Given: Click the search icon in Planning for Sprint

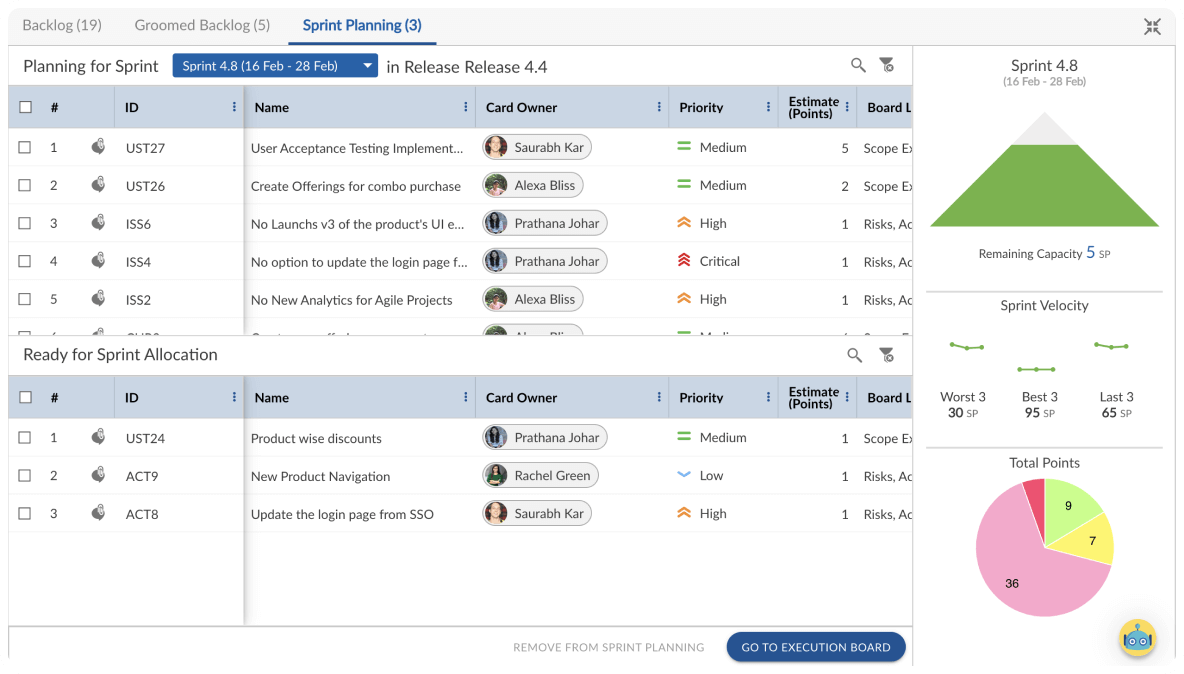Looking at the screenshot, I should pyautogui.click(x=858, y=65).
